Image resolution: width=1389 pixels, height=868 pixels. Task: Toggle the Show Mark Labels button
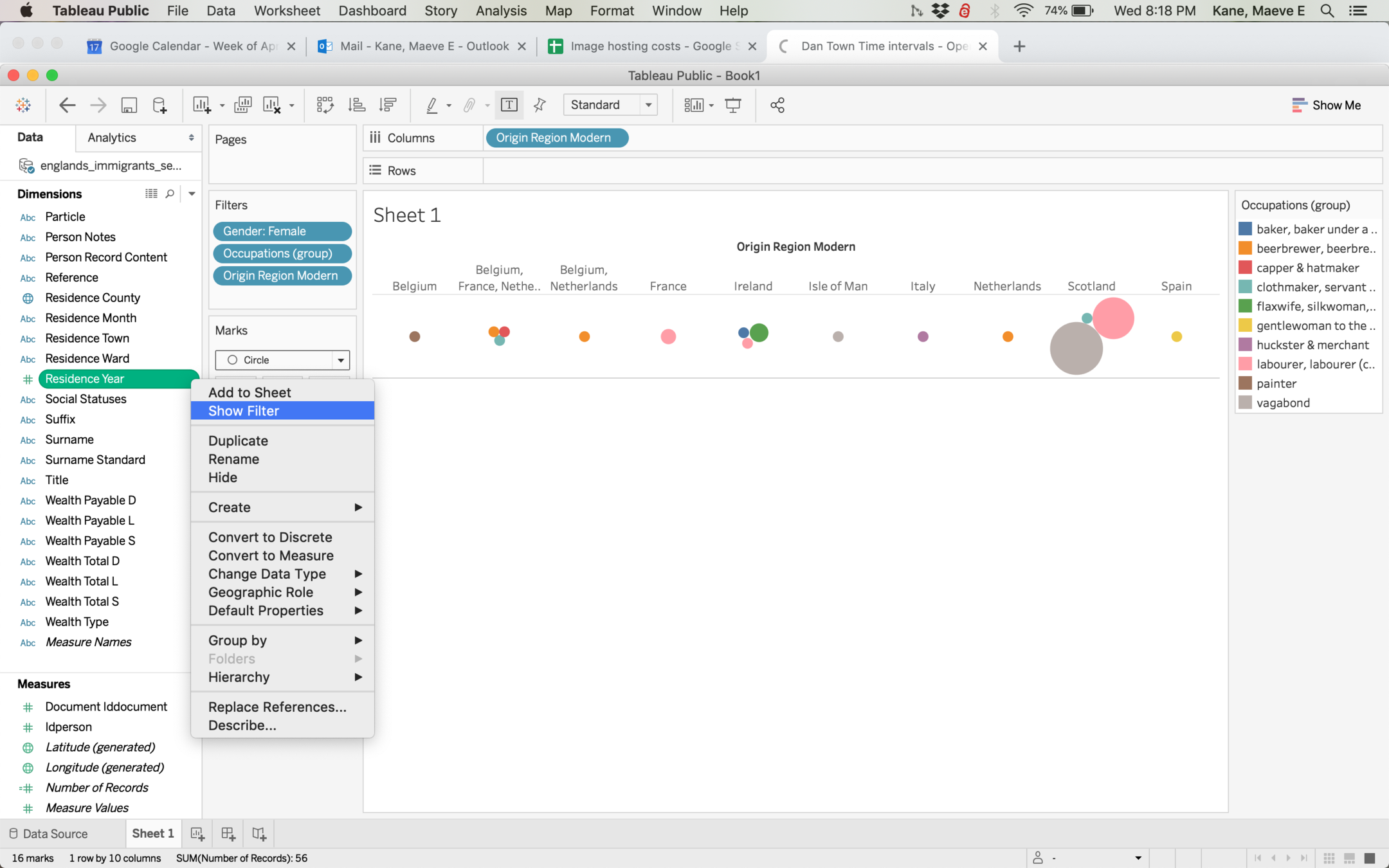pyautogui.click(x=509, y=105)
